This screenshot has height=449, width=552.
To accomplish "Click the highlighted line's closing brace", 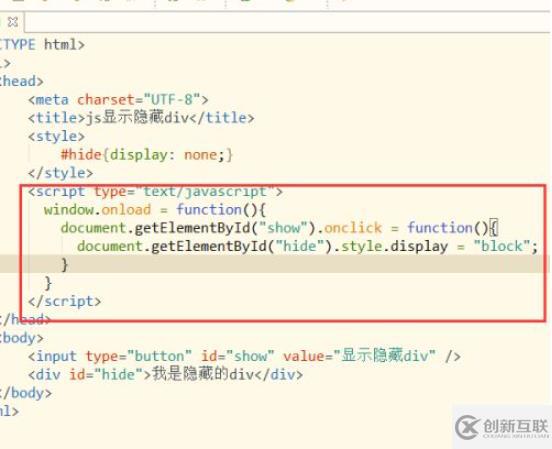I will pos(64,264).
